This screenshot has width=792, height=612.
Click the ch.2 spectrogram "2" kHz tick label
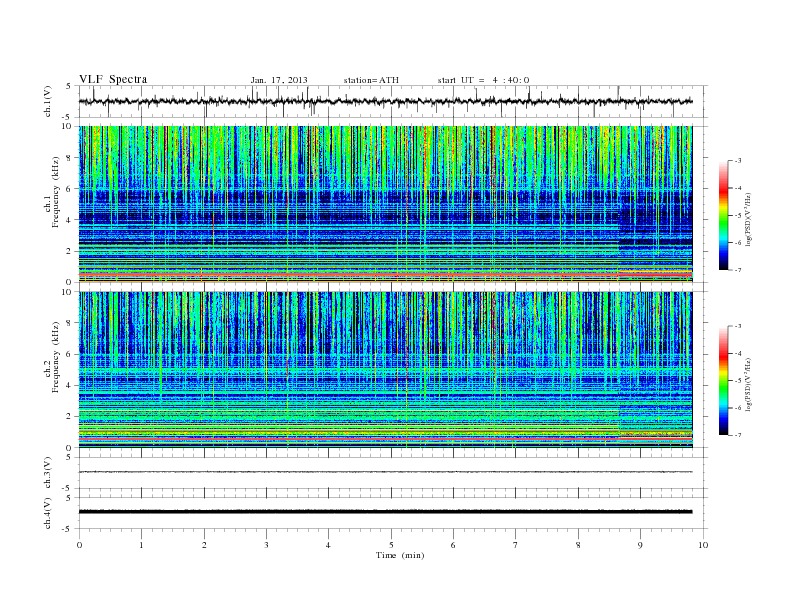click(69, 417)
